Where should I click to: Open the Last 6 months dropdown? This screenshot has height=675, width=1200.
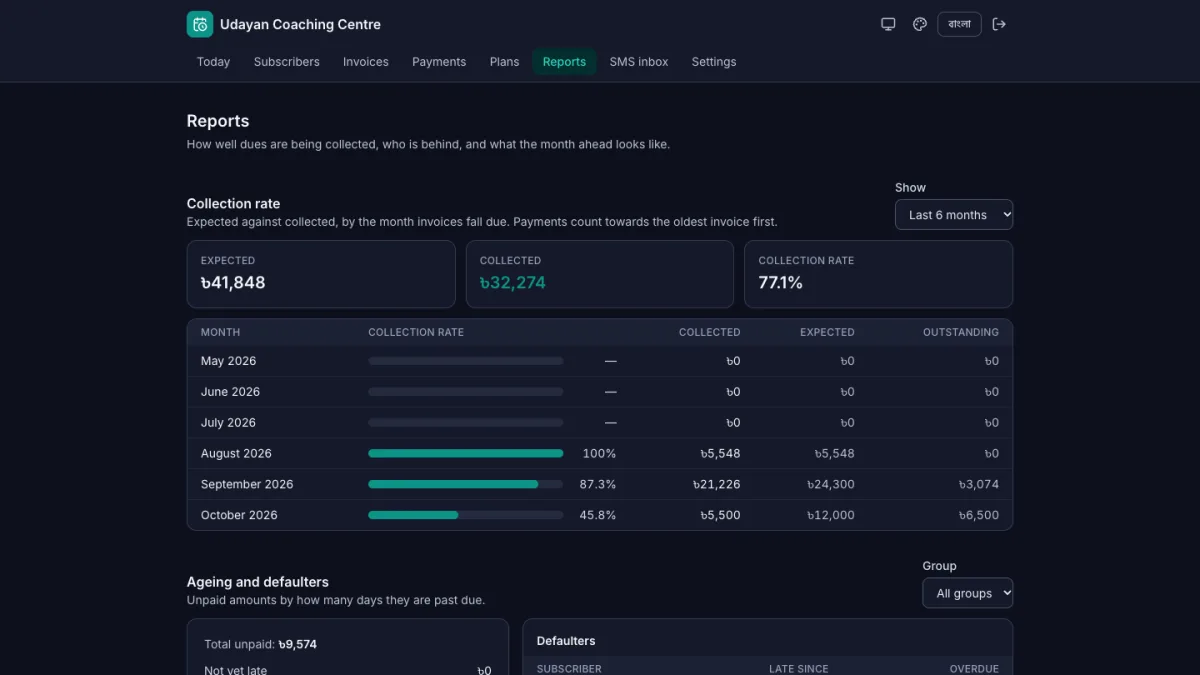coord(954,215)
